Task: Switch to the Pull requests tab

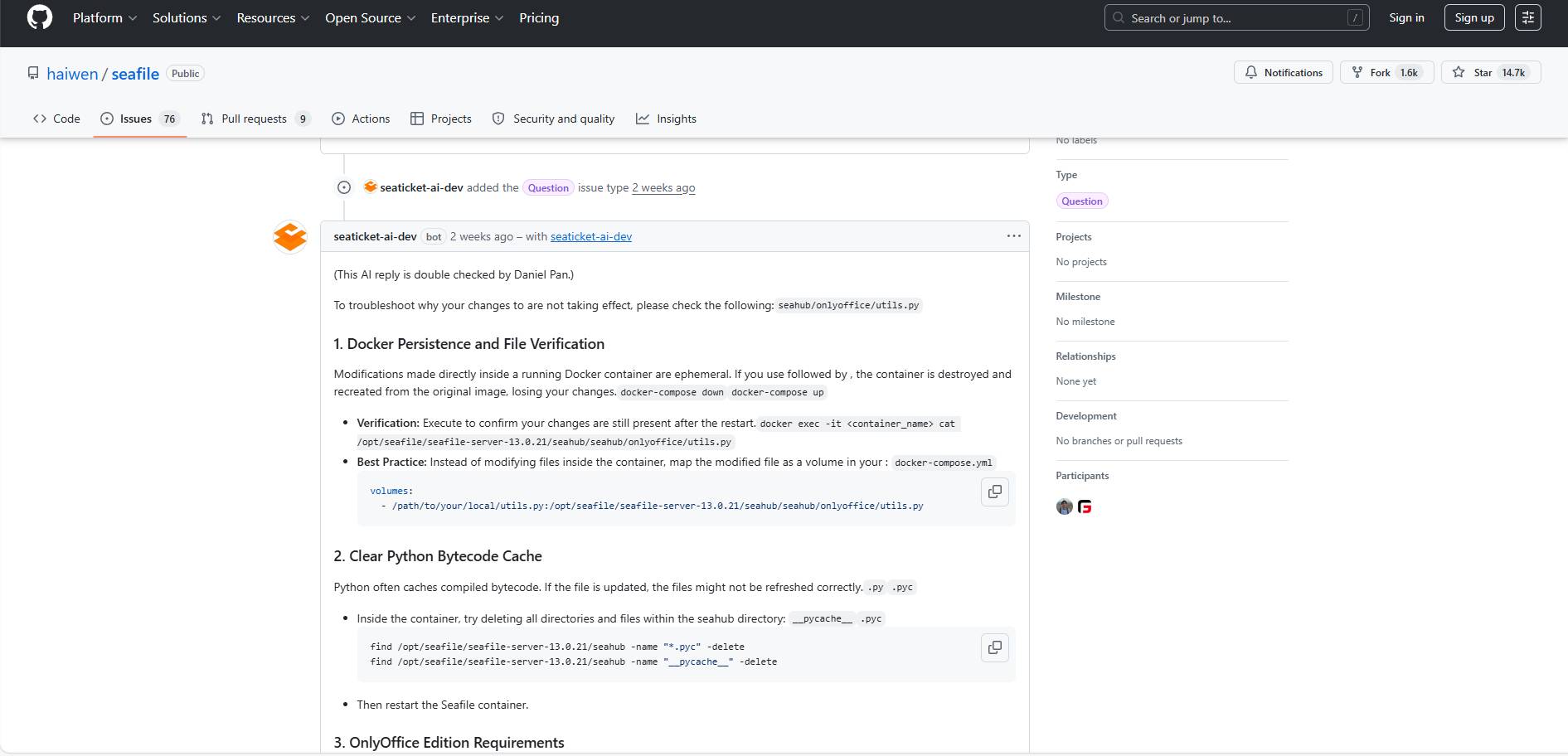Action: point(255,119)
